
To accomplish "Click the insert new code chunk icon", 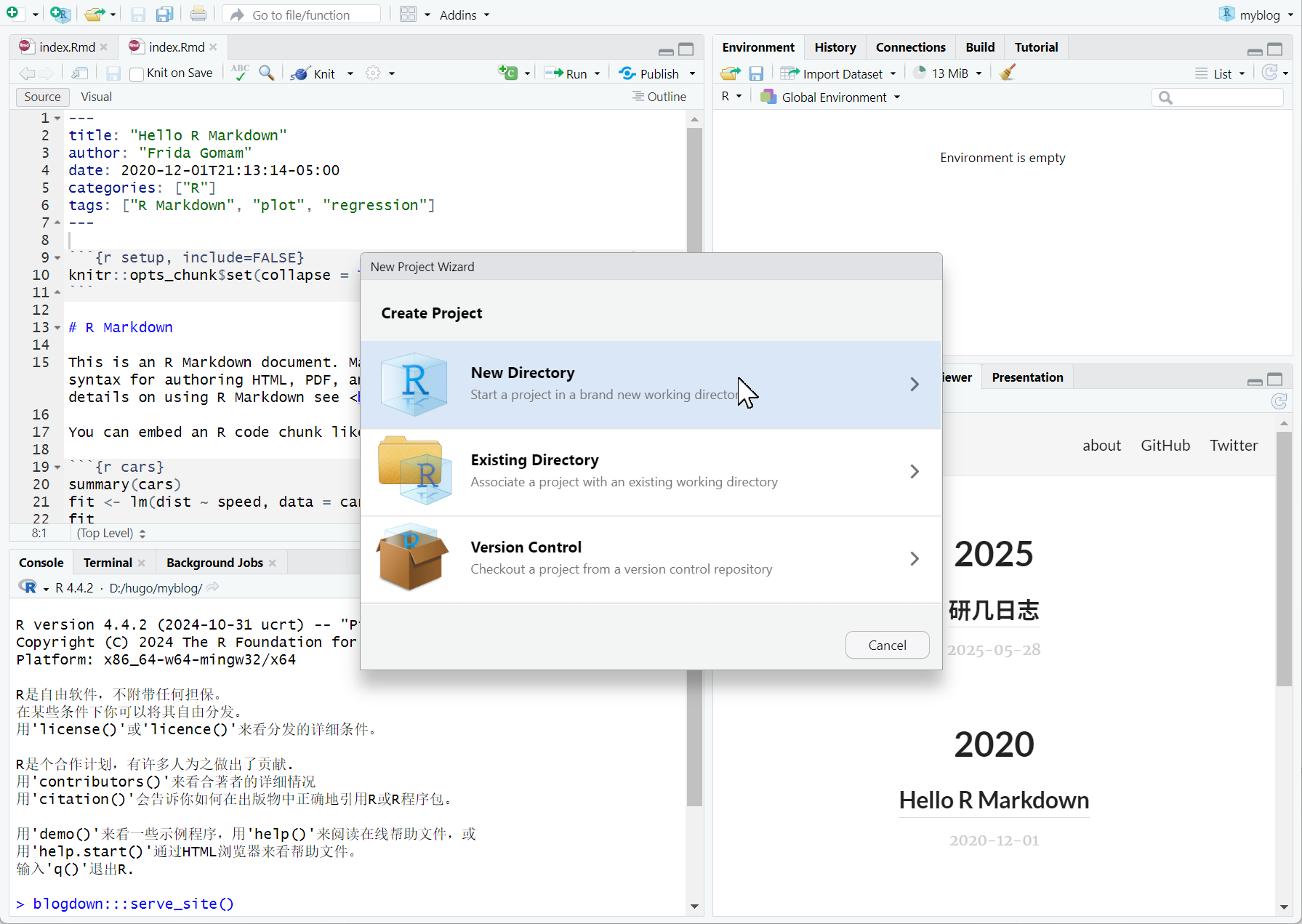I will tap(508, 73).
